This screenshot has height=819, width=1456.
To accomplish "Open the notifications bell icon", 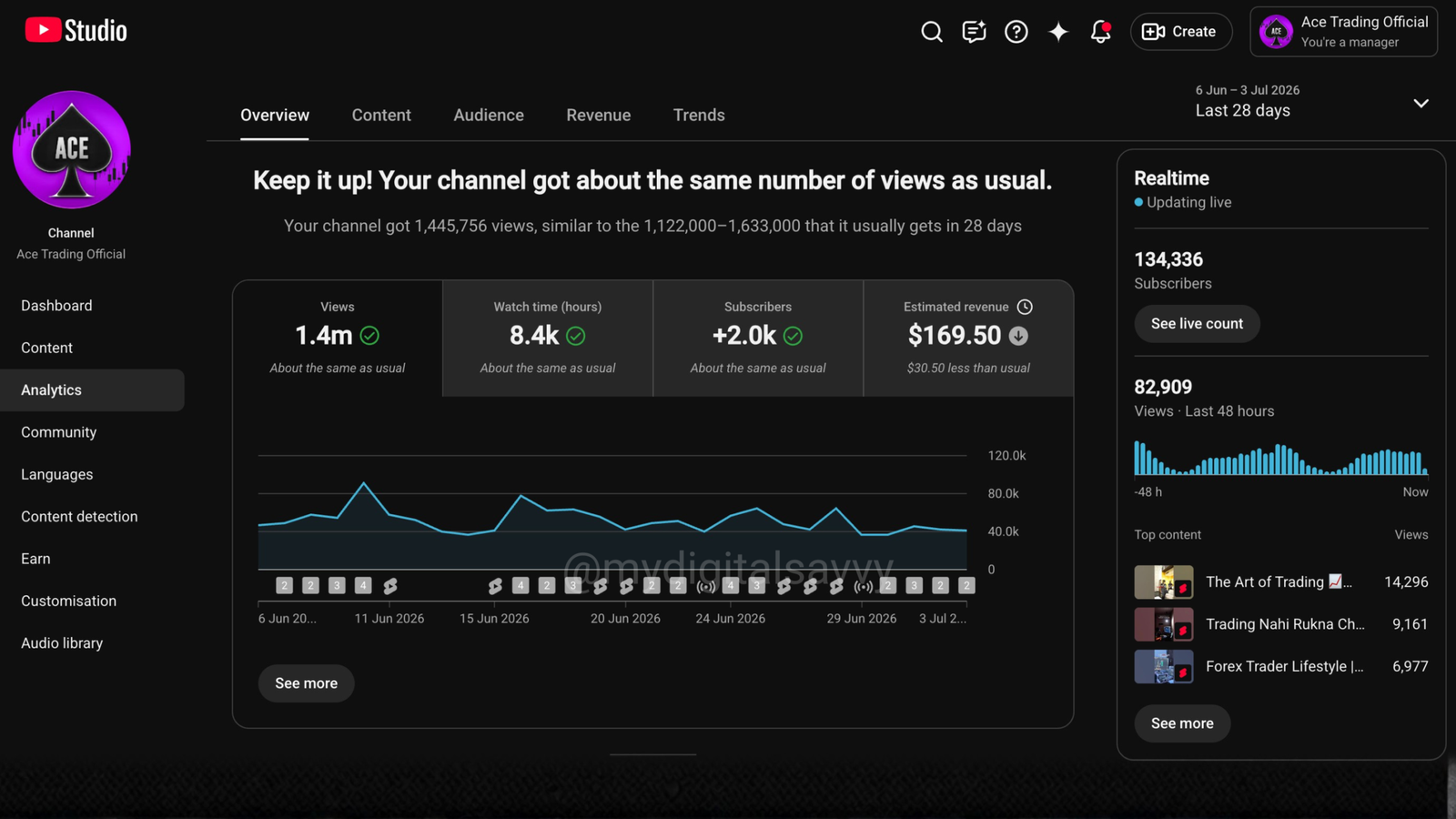I will coord(1100,32).
